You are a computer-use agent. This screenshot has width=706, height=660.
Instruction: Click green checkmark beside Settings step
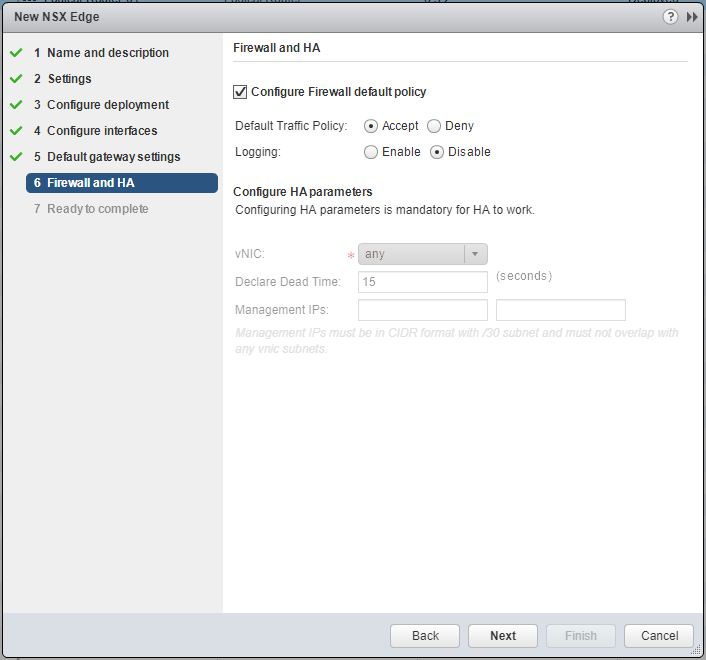click(x=16, y=79)
